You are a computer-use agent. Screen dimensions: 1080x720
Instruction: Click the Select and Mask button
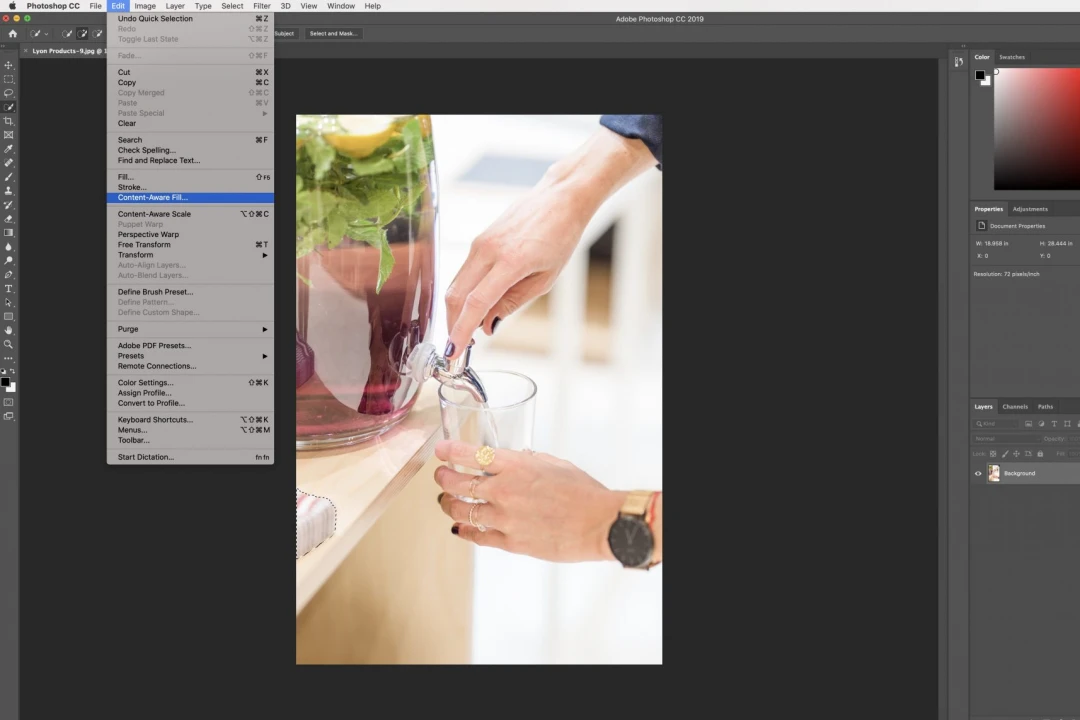[333, 33]
